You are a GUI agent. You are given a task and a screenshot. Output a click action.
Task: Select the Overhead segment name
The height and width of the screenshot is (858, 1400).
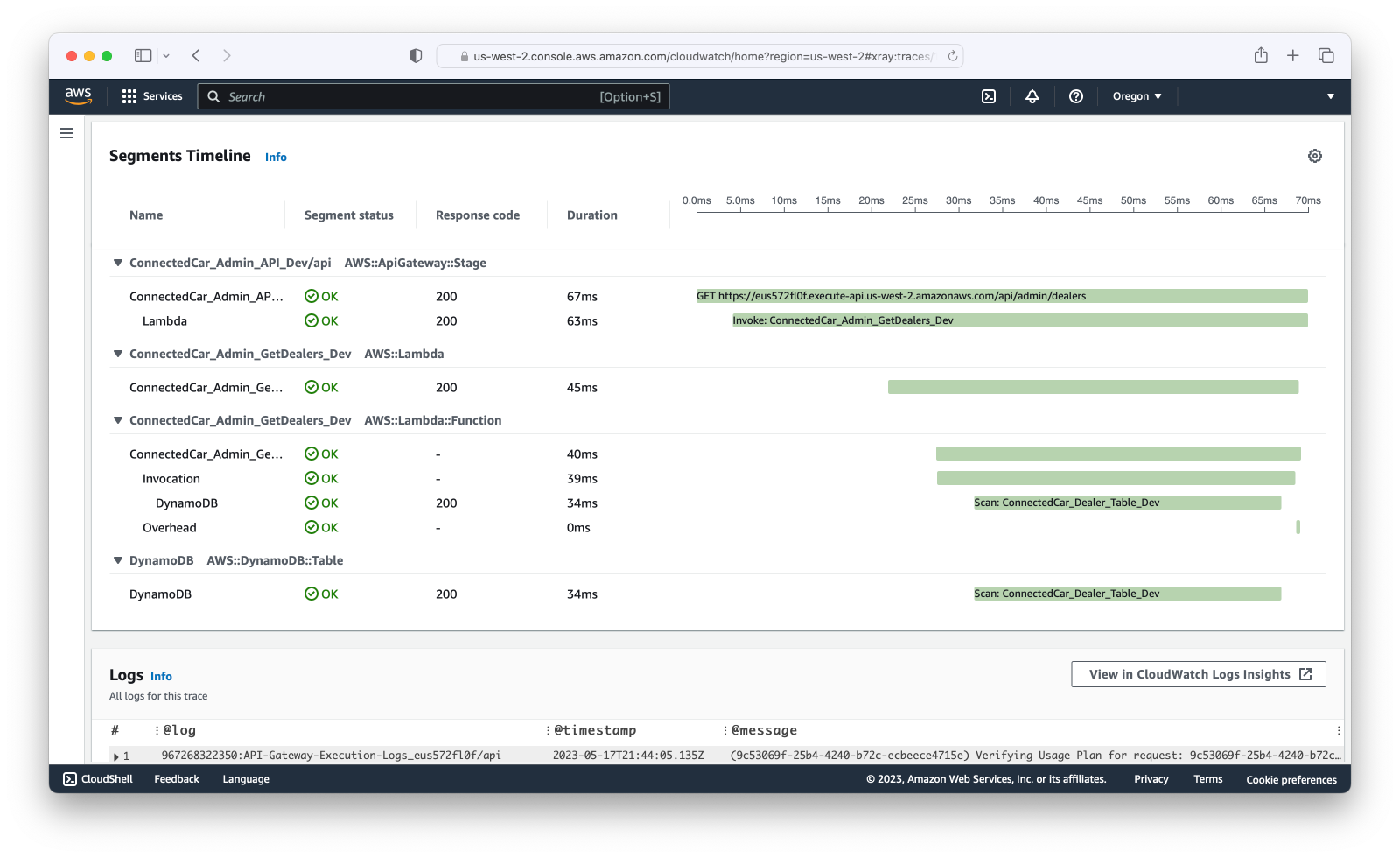[x=170, y=527]
